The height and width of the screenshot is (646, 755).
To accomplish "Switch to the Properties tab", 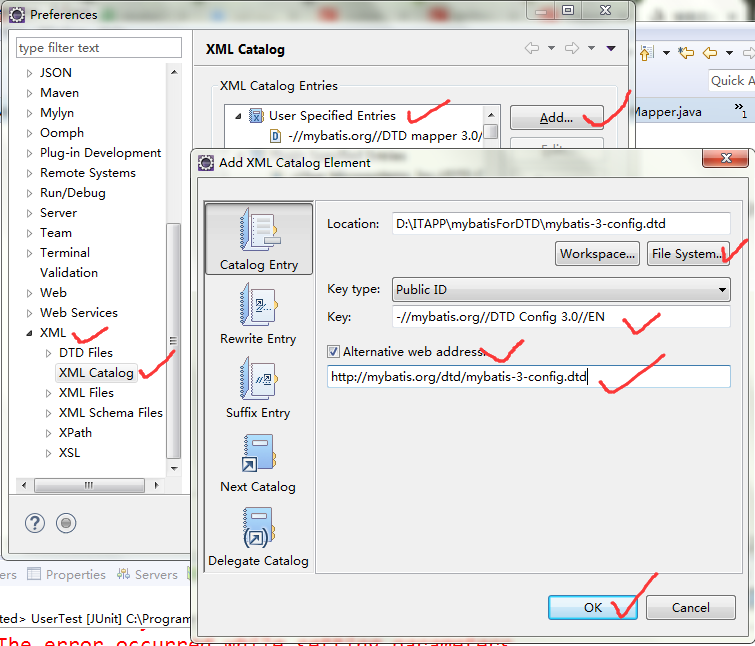I will [66, 574].
